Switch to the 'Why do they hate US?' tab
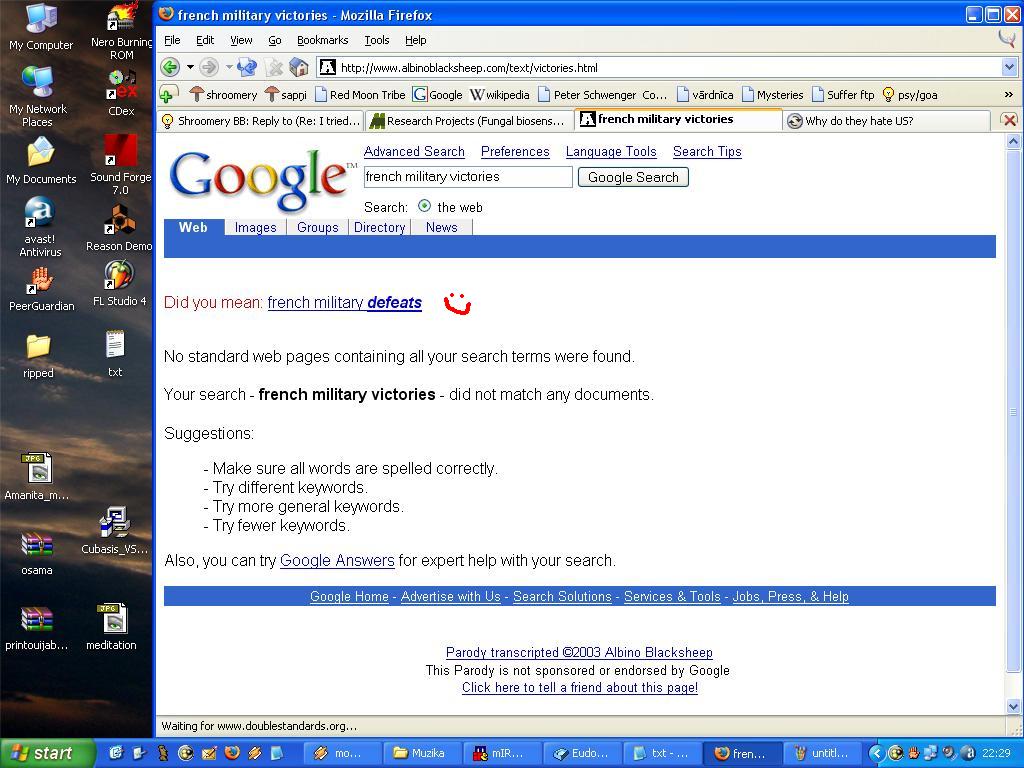 tap(887, 121)
